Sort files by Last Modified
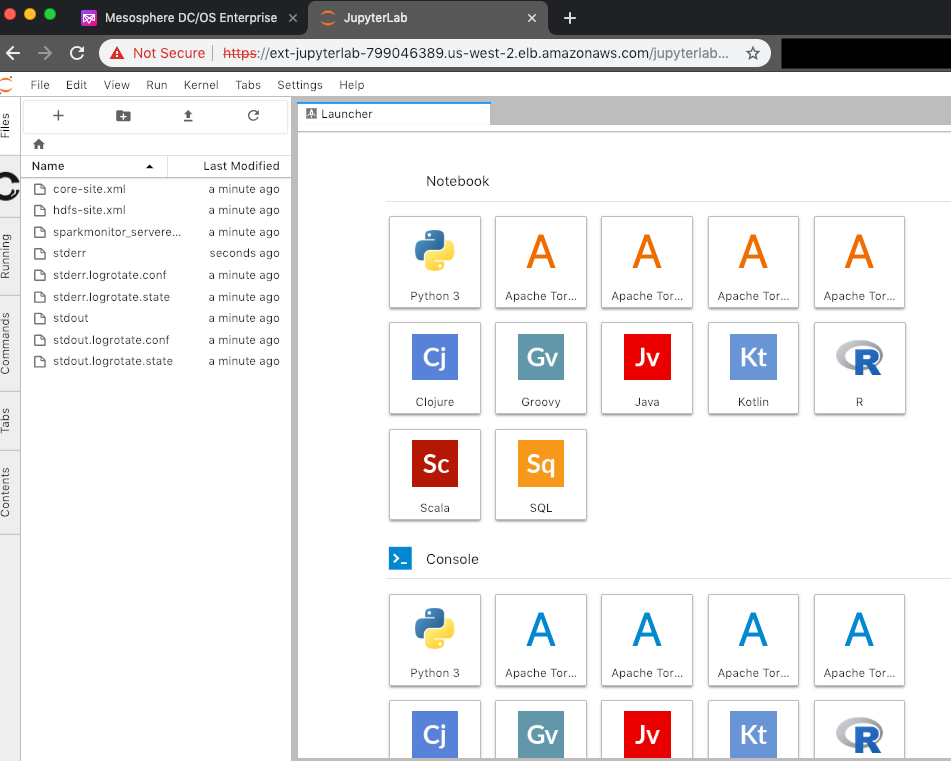 241,166
